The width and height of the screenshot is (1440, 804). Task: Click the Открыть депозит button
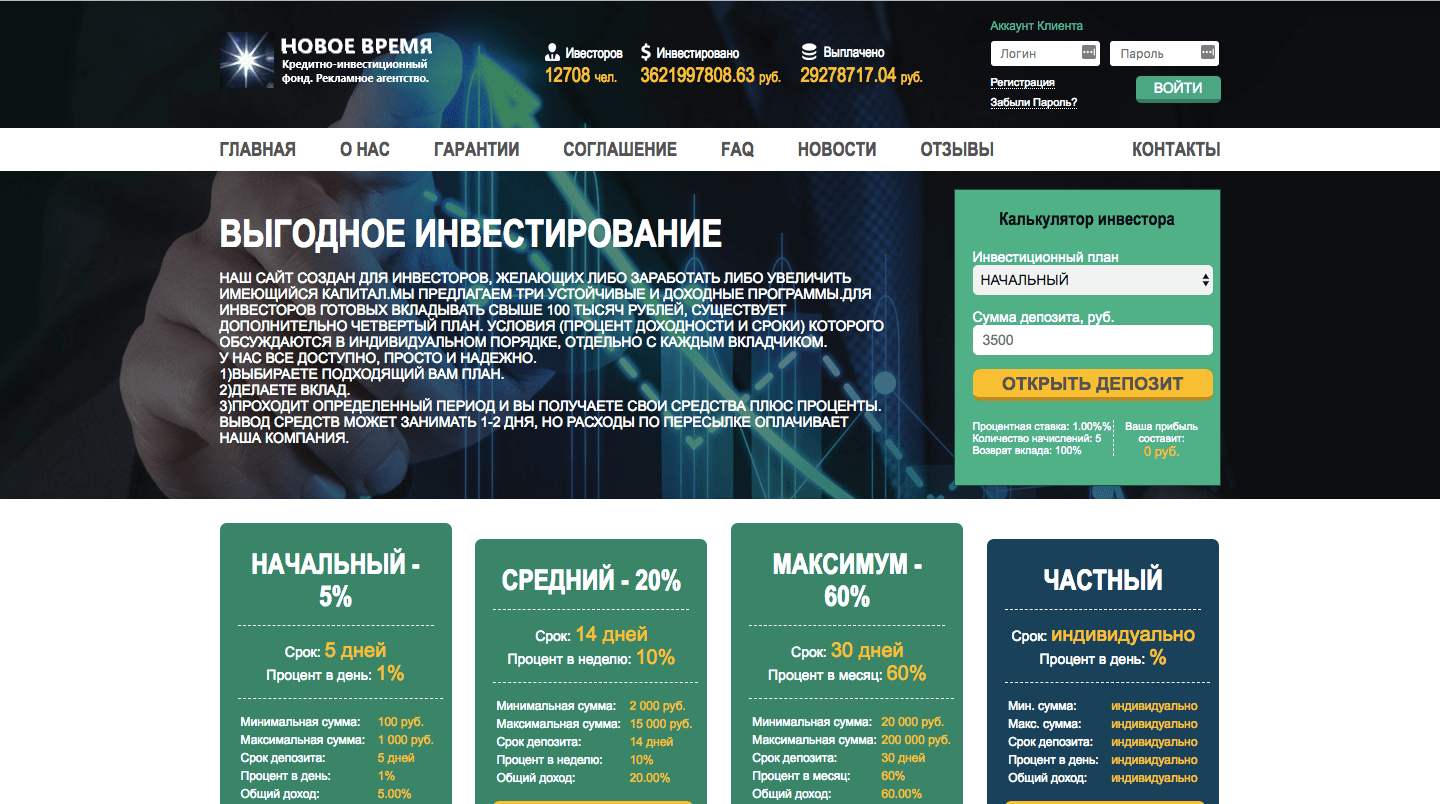(x=1092, y=384)
